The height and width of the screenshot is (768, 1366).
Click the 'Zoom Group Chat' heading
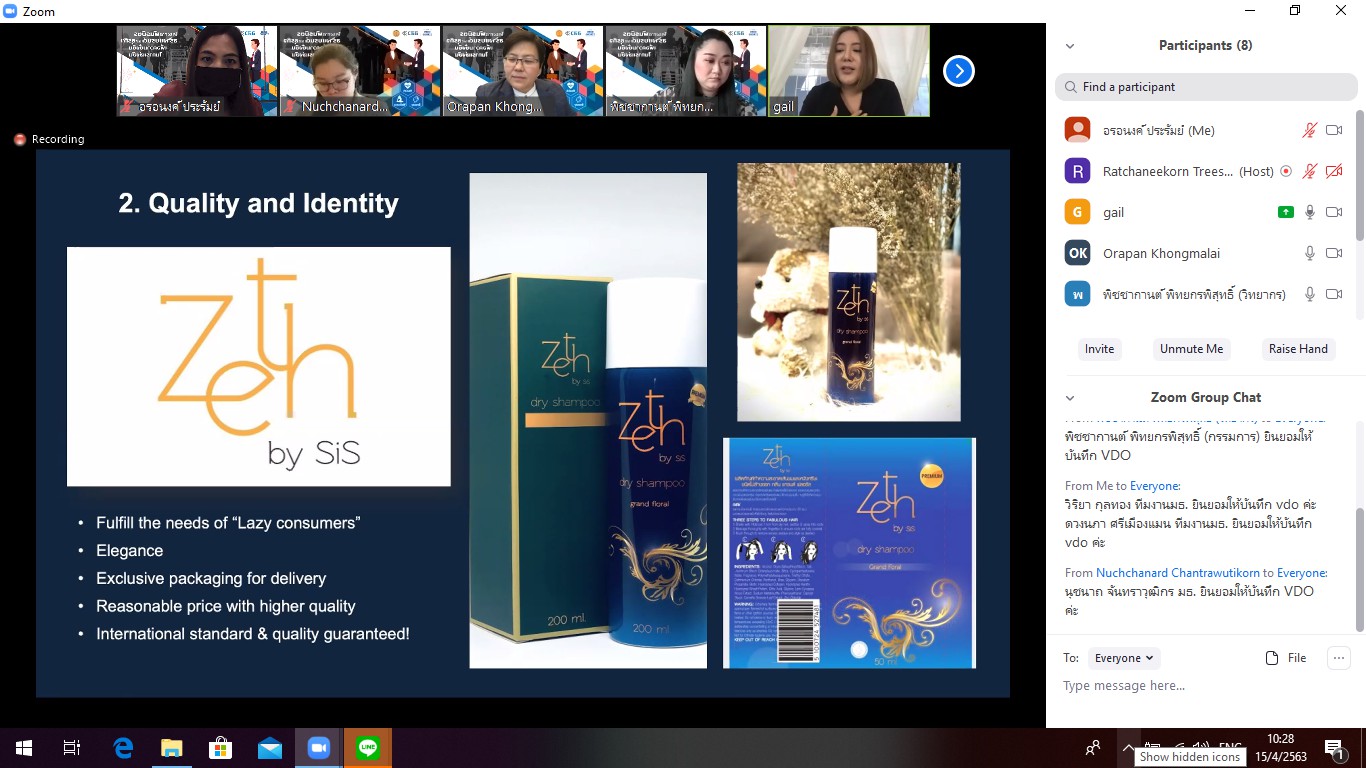click(1205, 397)
